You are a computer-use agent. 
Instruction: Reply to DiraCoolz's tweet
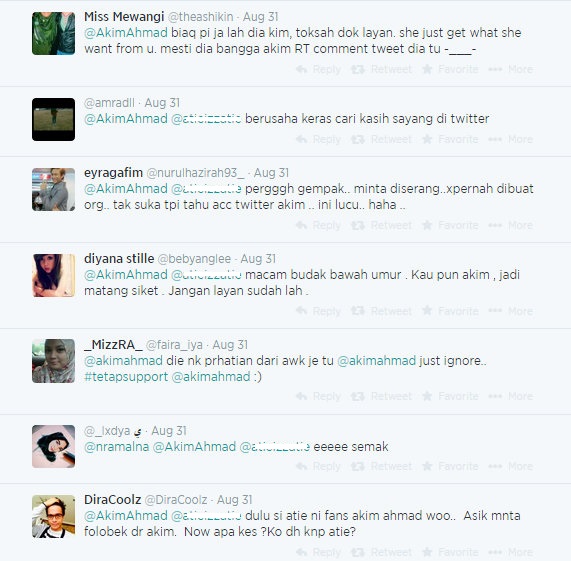click(x=318, y=552)
